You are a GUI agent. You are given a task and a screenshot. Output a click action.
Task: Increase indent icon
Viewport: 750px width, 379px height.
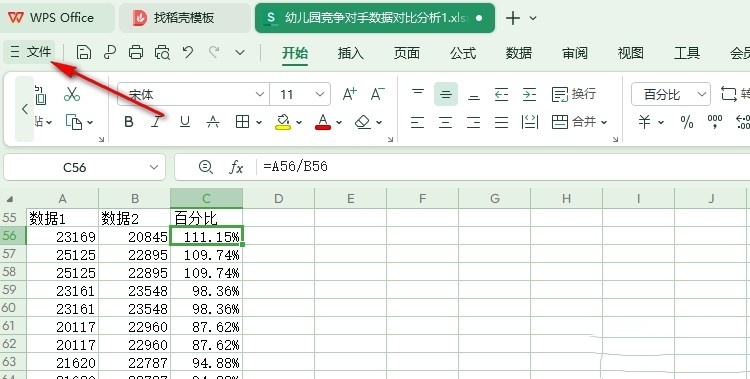(529, 94)
